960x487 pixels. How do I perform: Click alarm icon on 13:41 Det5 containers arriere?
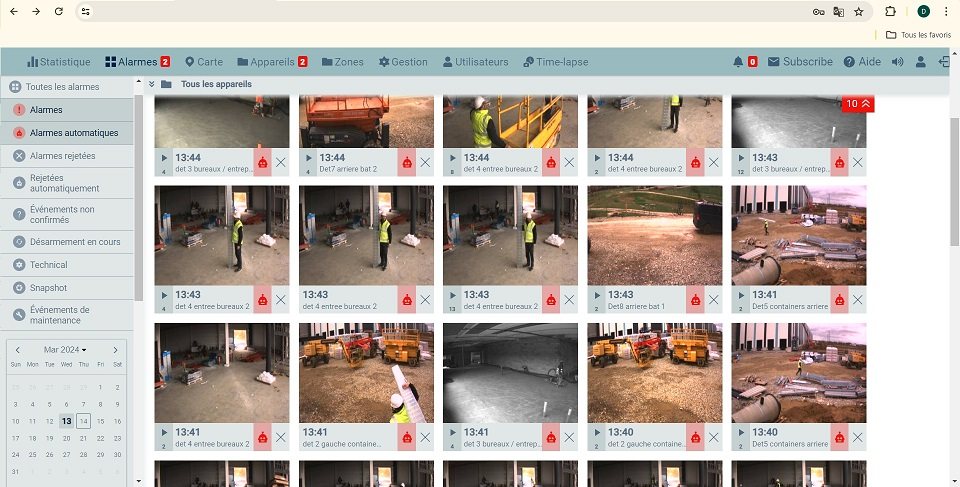tap(839, 300)
